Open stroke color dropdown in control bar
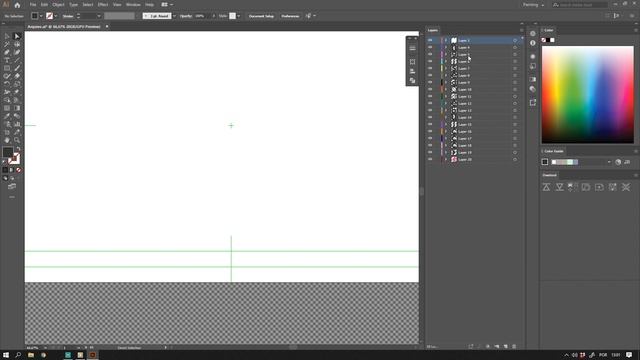The height and width of the screenshot is (360, 640). 56,16
